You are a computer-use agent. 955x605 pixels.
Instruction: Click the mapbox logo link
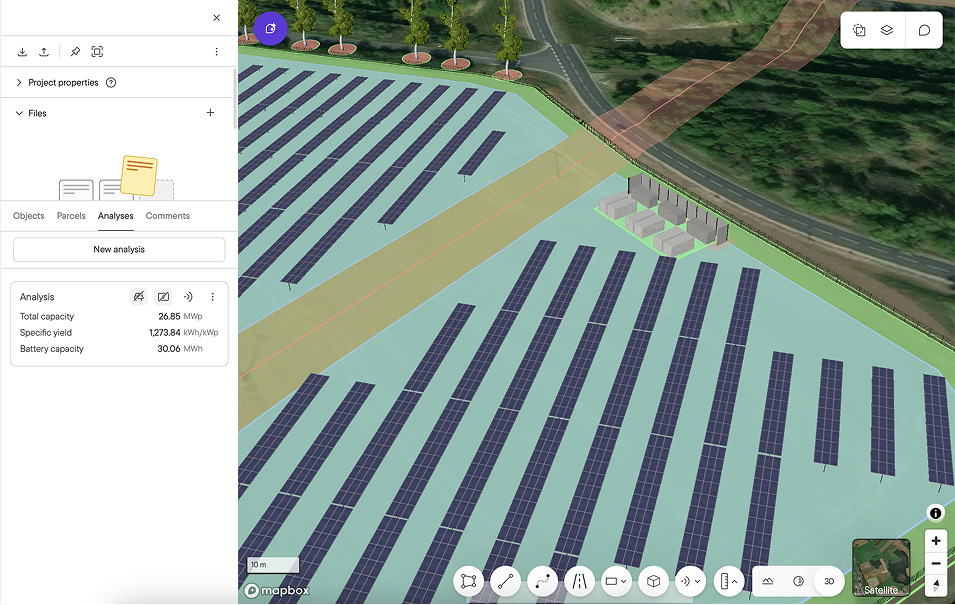(x=277, y=590)
